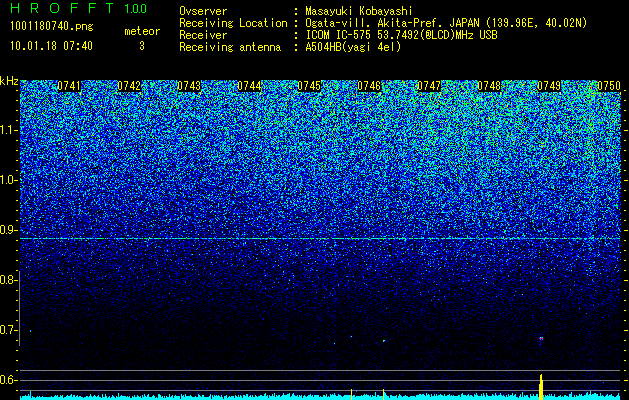
Task: Click the 0749 time marker
Action: click(x=549, y=86)
